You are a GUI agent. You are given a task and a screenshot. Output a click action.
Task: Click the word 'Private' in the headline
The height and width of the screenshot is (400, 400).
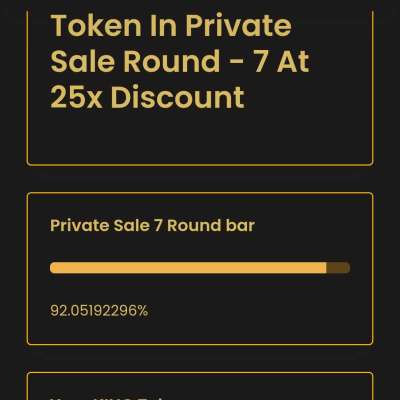[238, 26]
